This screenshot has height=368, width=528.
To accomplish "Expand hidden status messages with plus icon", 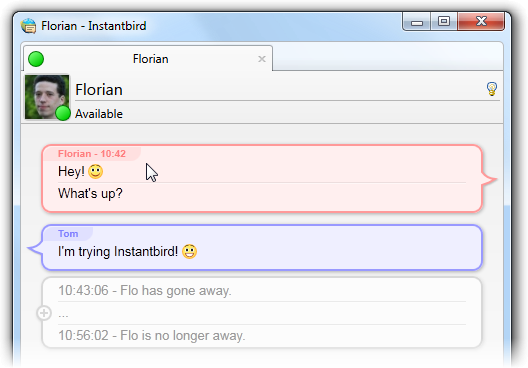I will (x=44, y=313).
